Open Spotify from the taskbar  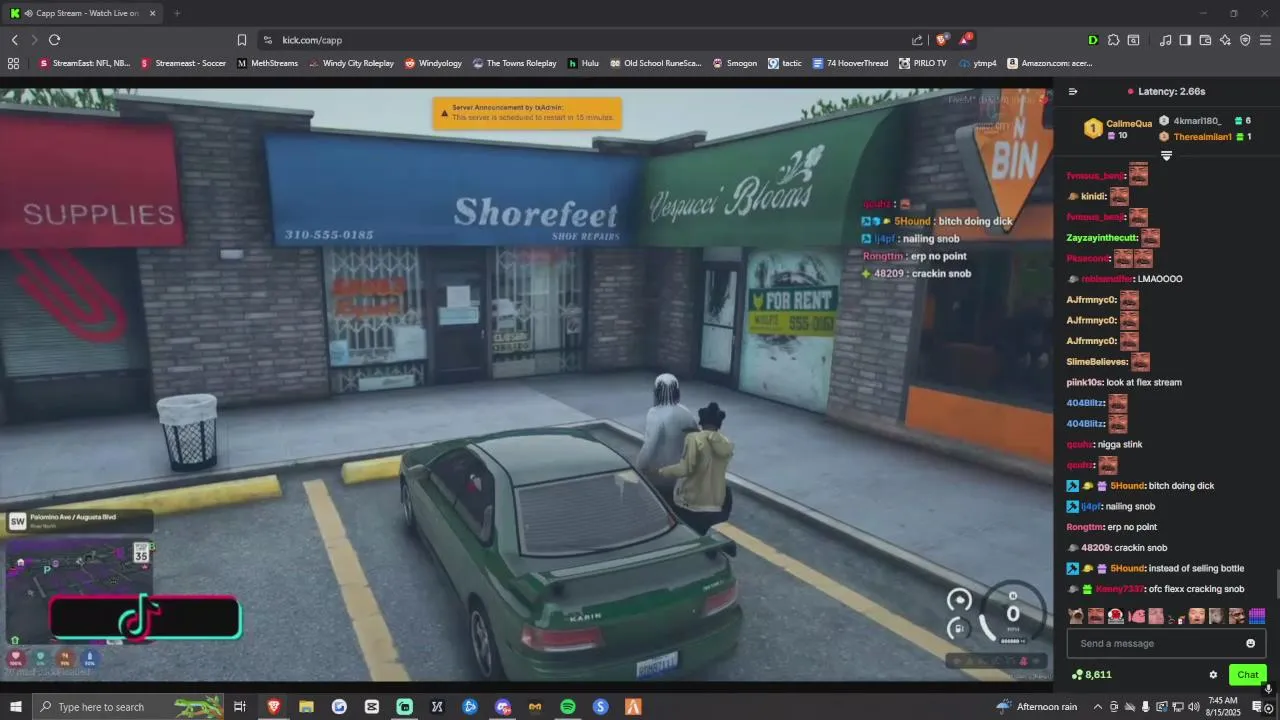(x=567, y=707)
